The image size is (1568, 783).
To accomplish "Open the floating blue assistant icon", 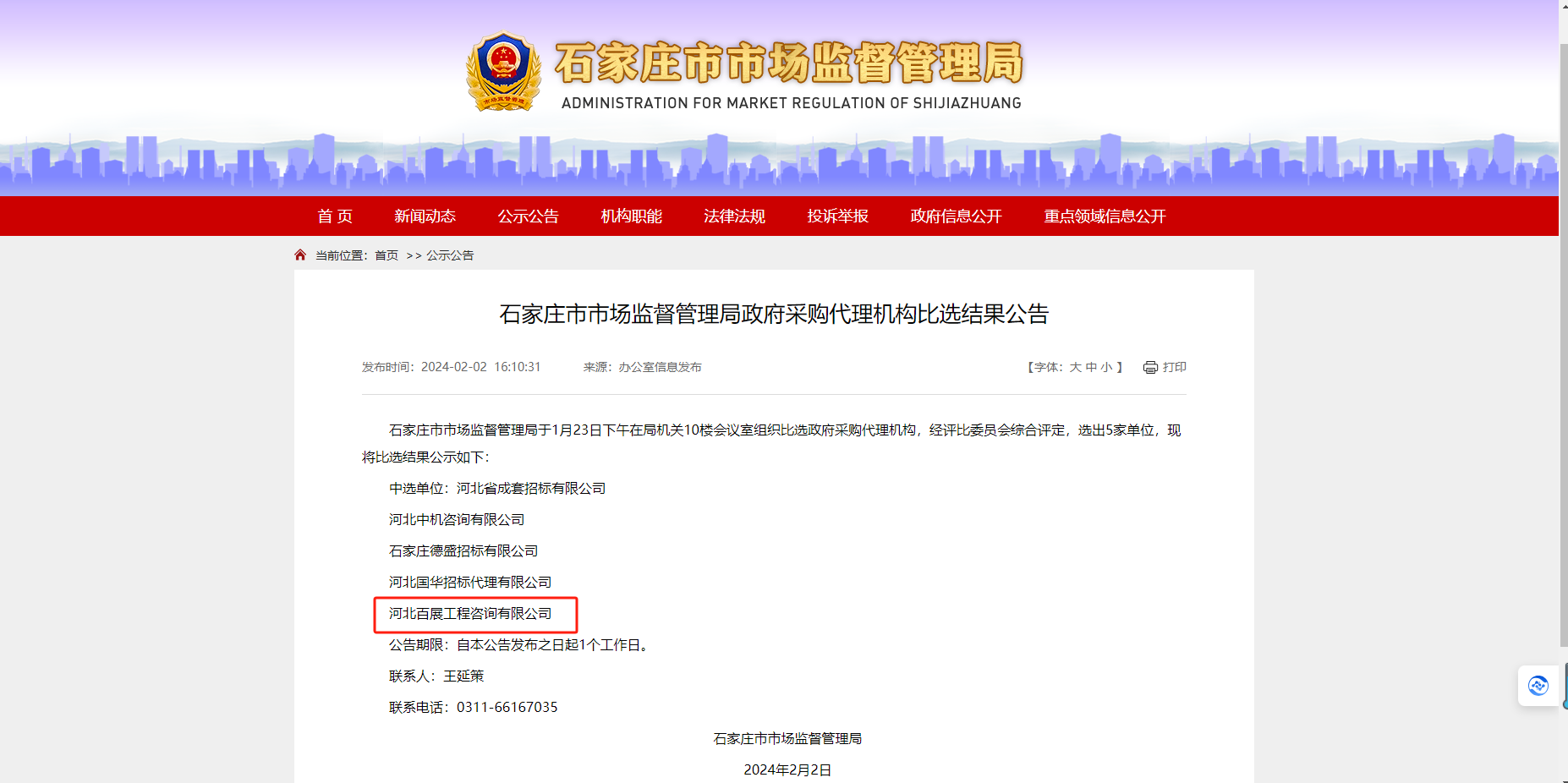I will tap(1538, 685).
